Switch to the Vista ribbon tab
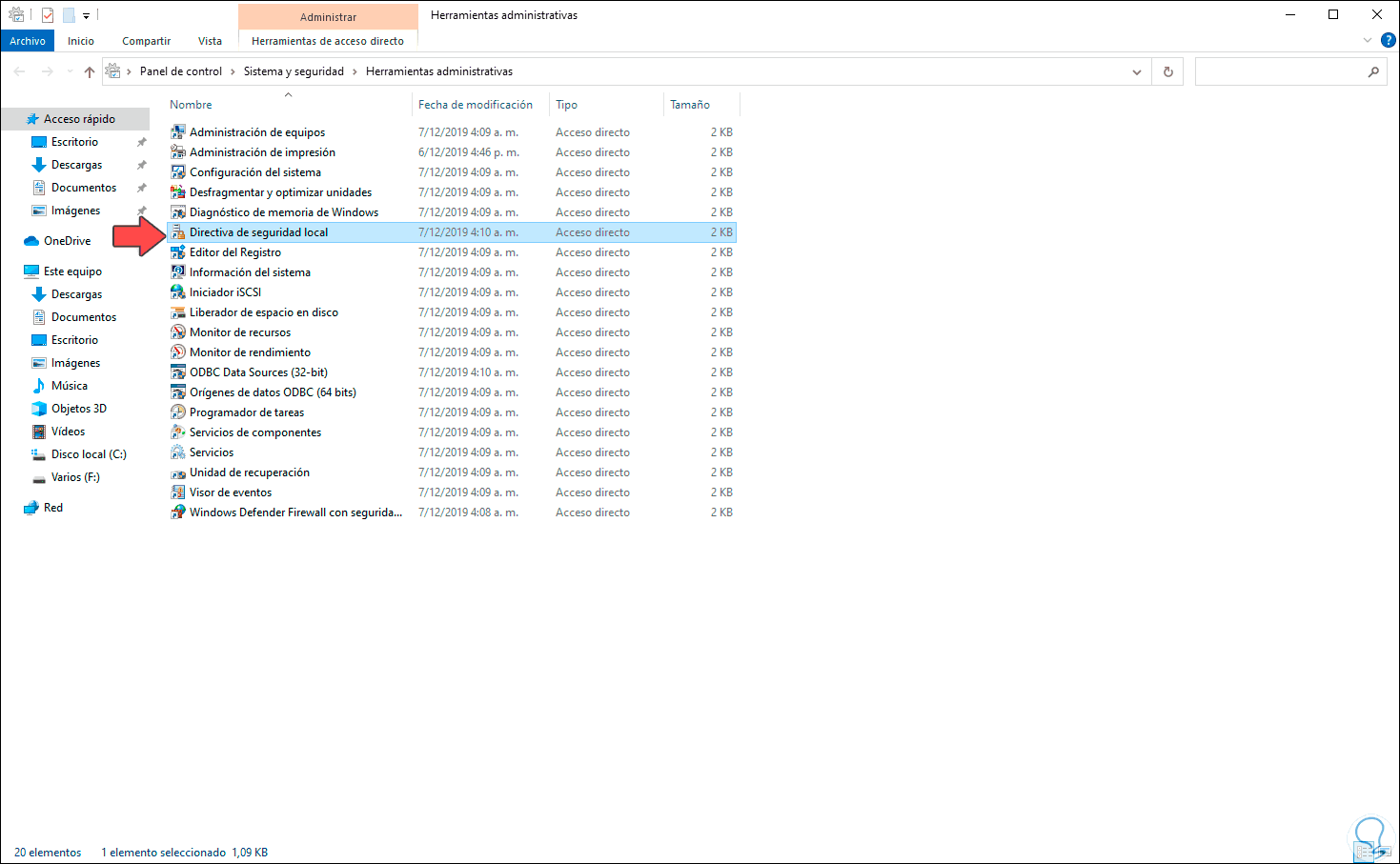Image resolution: width=1400 pixels, height=864 pixels. 209,40
